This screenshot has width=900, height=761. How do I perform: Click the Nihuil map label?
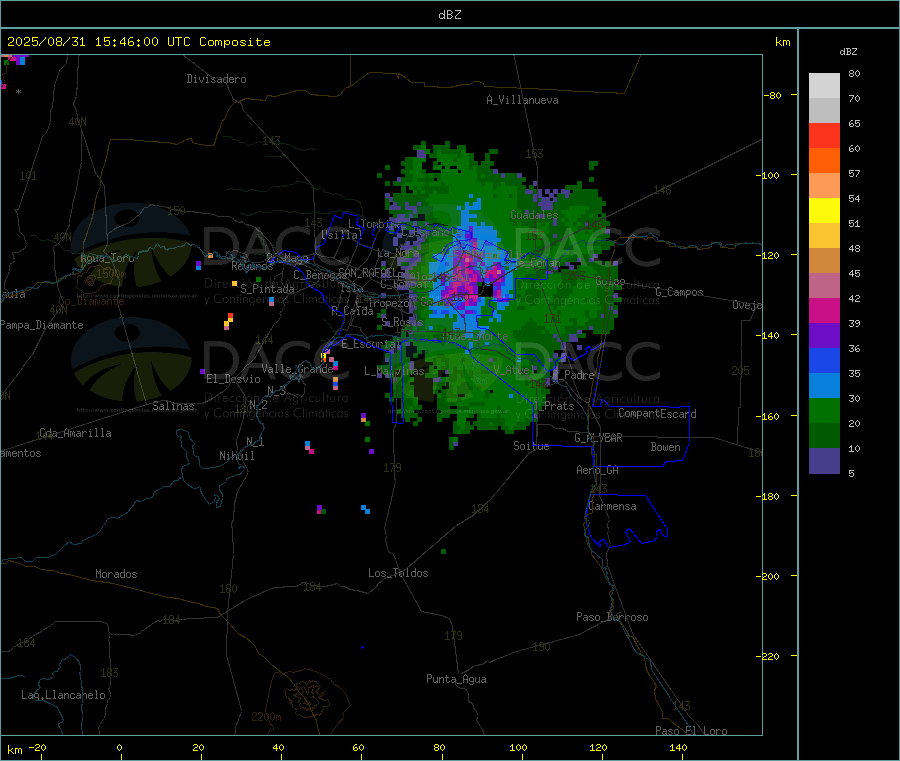[236, 456]
